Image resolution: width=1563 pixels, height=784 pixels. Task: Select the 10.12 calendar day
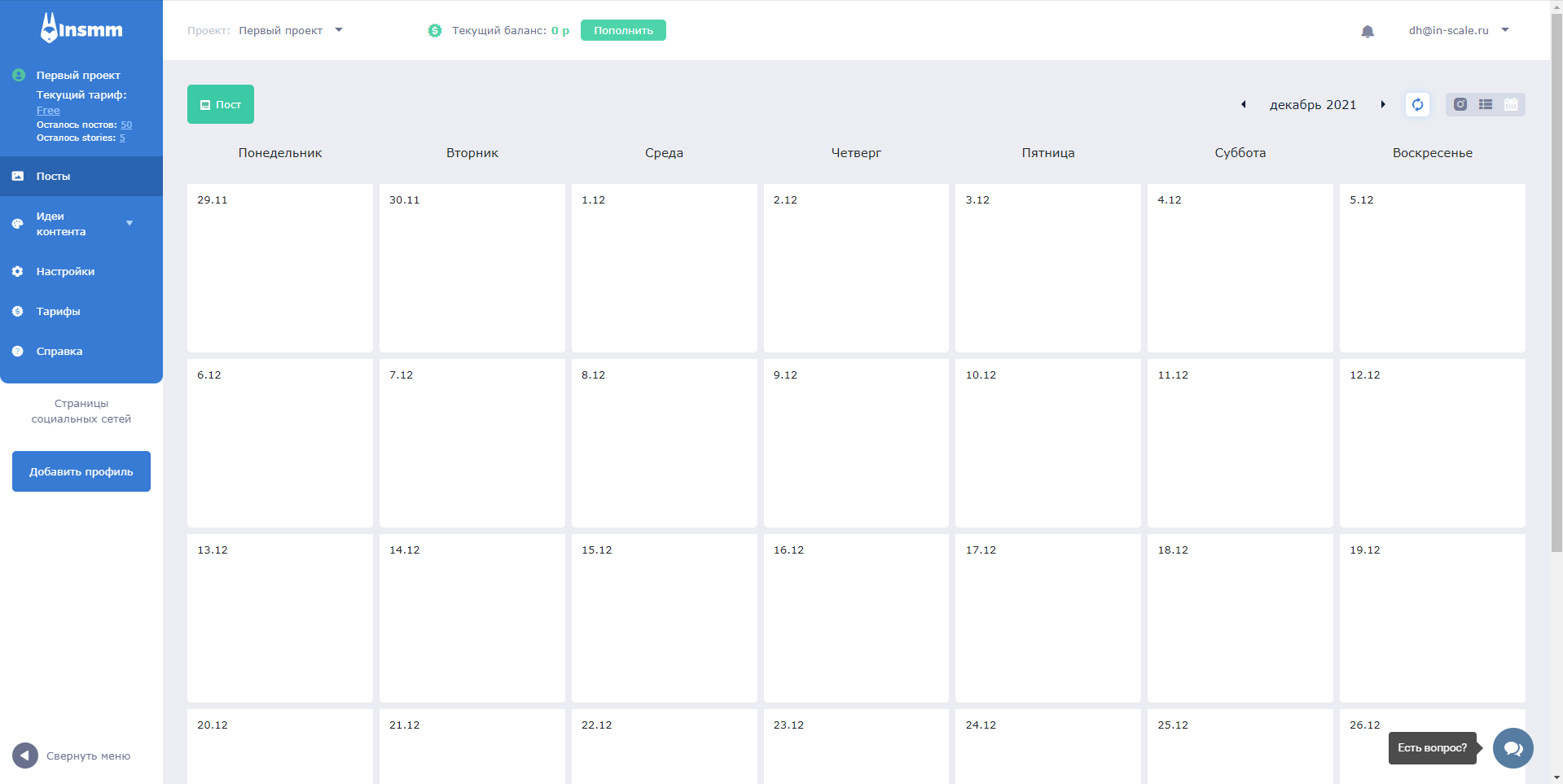[x=1048, y=443]
